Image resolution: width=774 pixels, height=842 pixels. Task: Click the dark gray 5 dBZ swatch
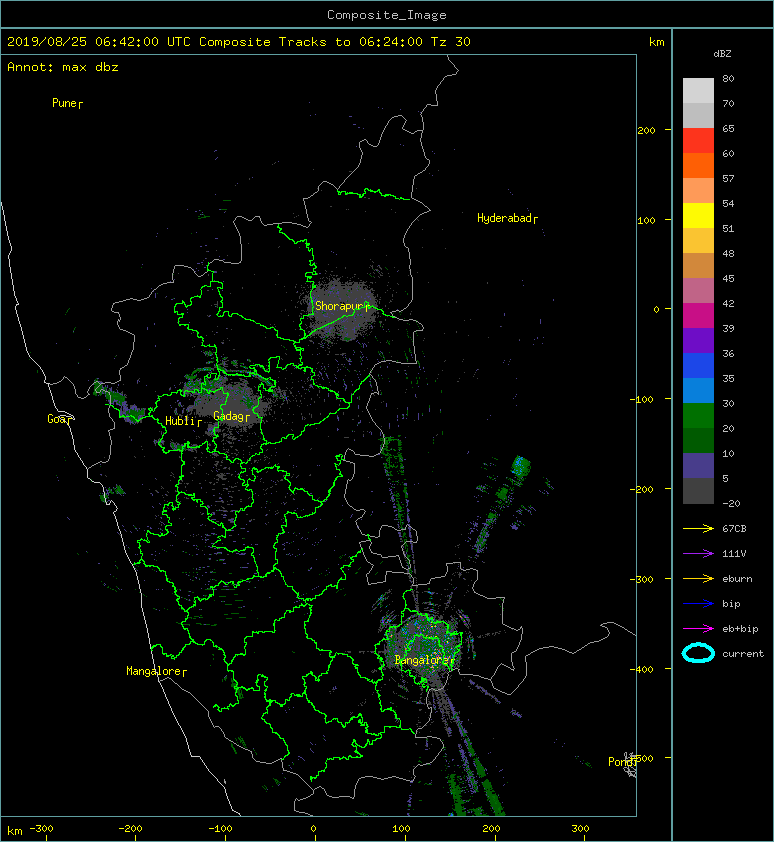click(698, 491)
